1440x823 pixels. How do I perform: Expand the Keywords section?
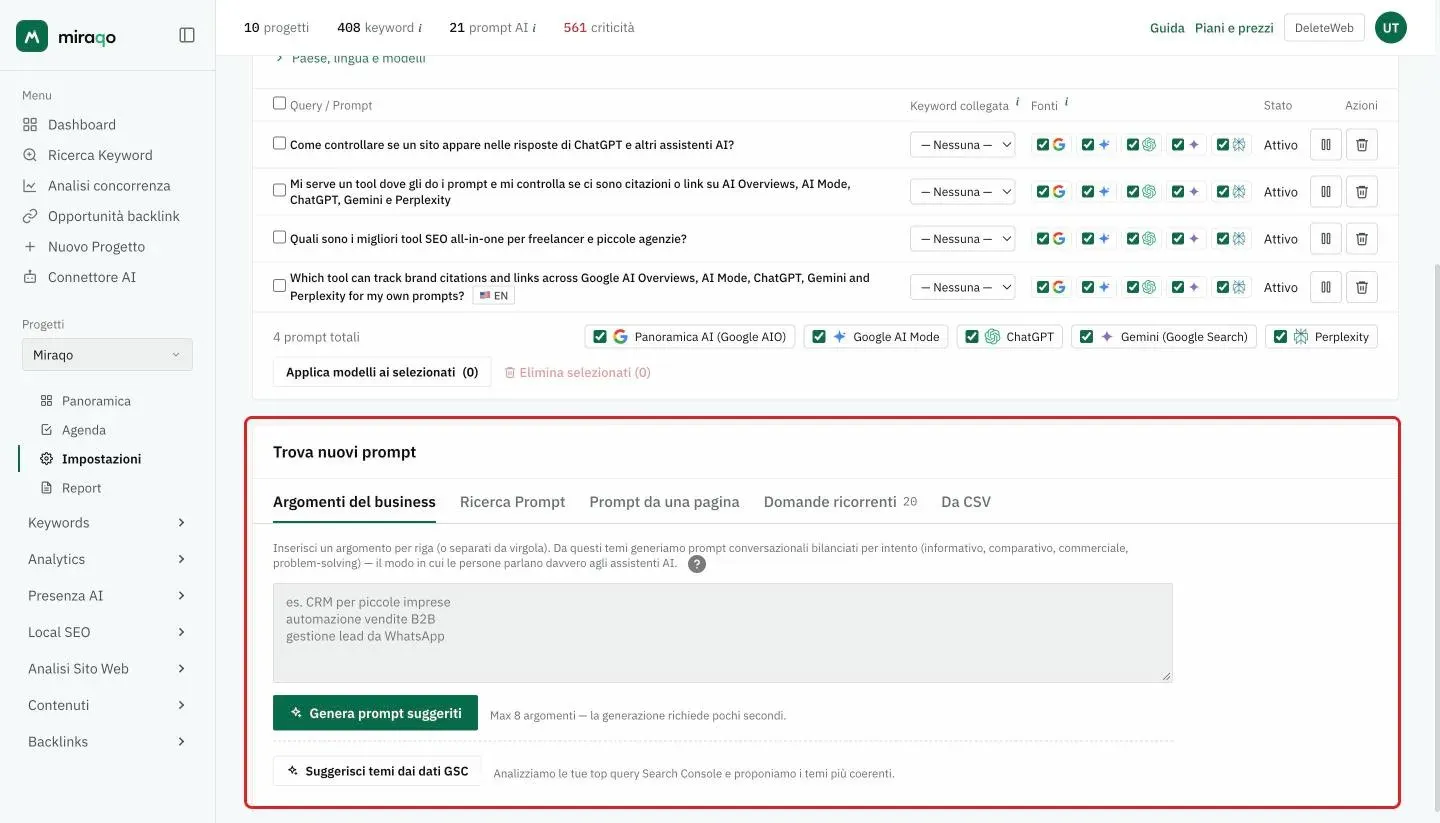pos(107,523)
